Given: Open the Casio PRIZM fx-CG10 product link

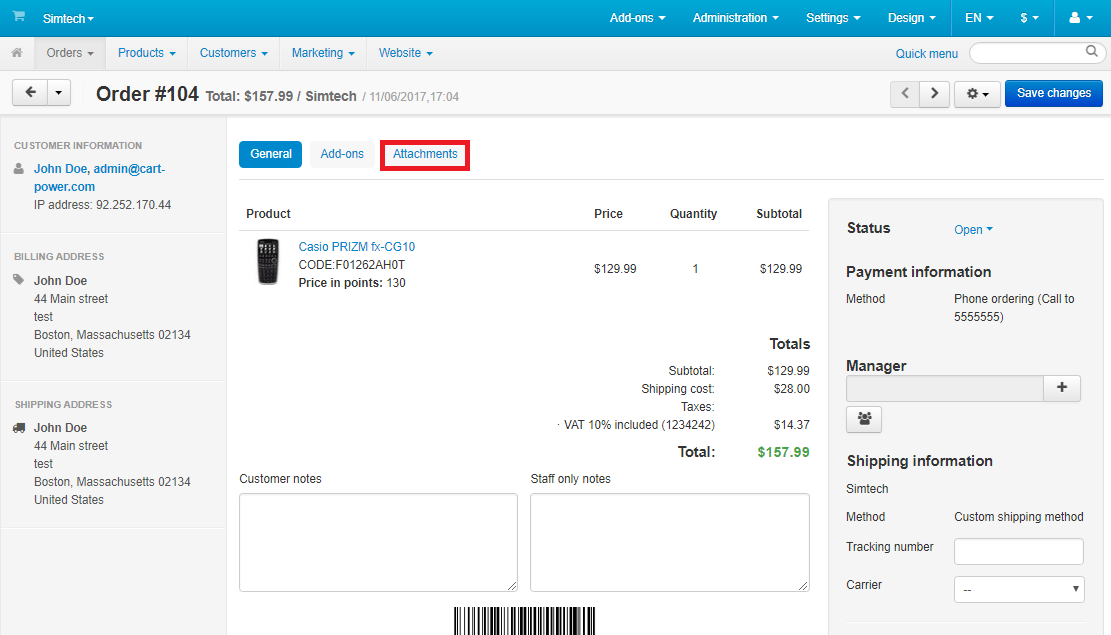Looking at the screenshot, I should 356,247.
